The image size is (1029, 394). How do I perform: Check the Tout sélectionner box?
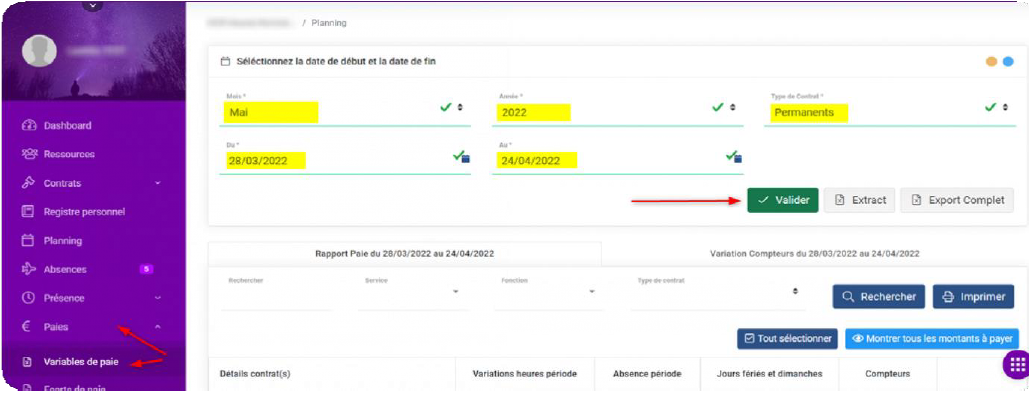[x=787, y=339]
